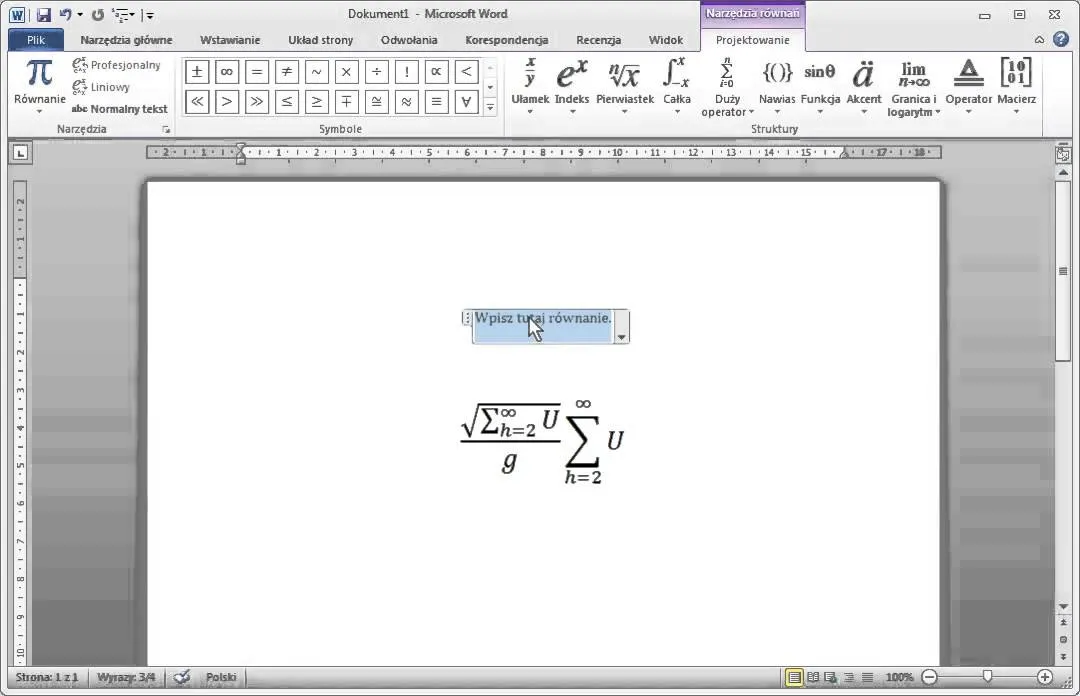This screenshot has height=696, width=1080.
Task: Insert the not-equal symbol
Action: coord(287,71)
